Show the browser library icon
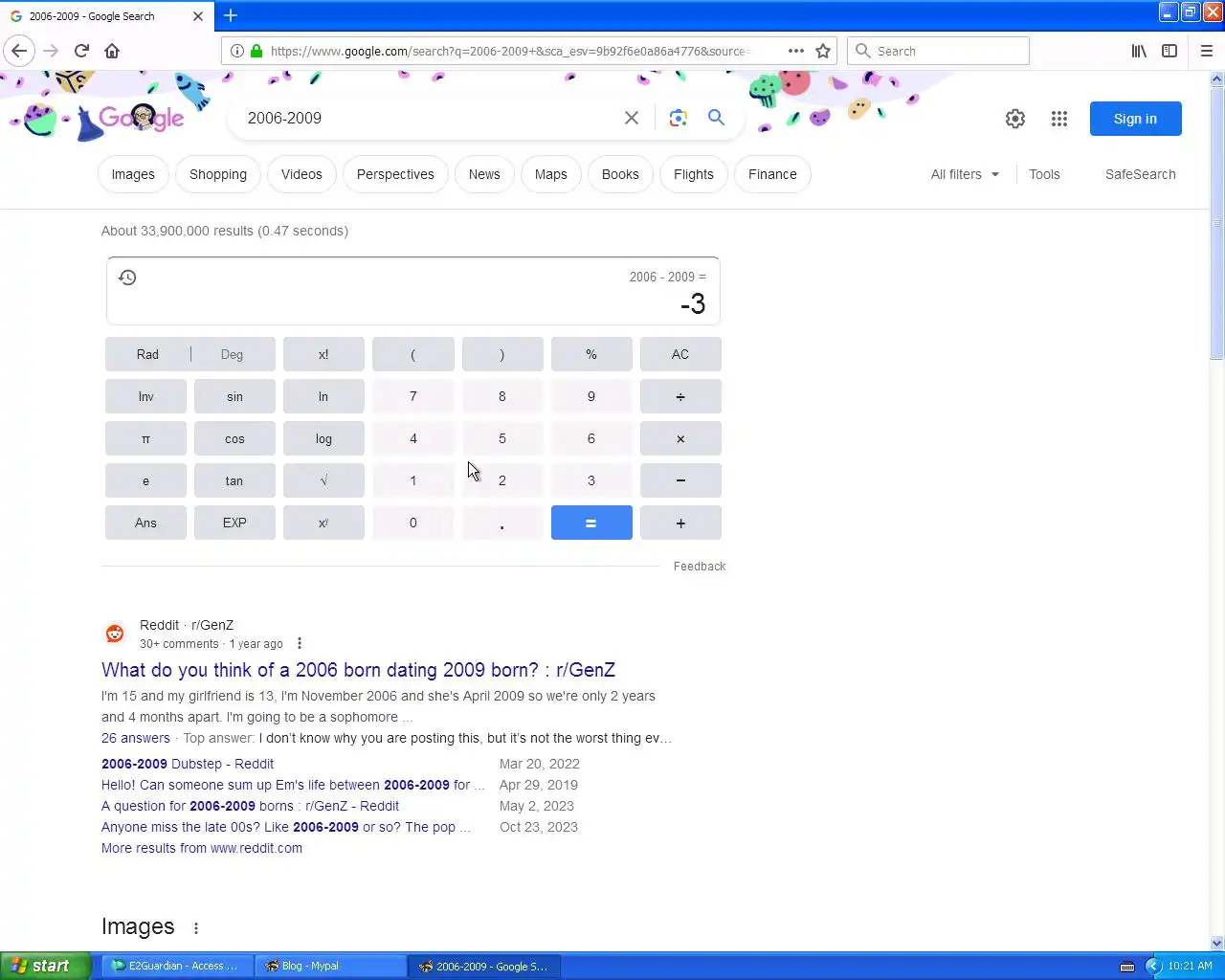This screenshot has width=1225, height=980. [1139, 51]
